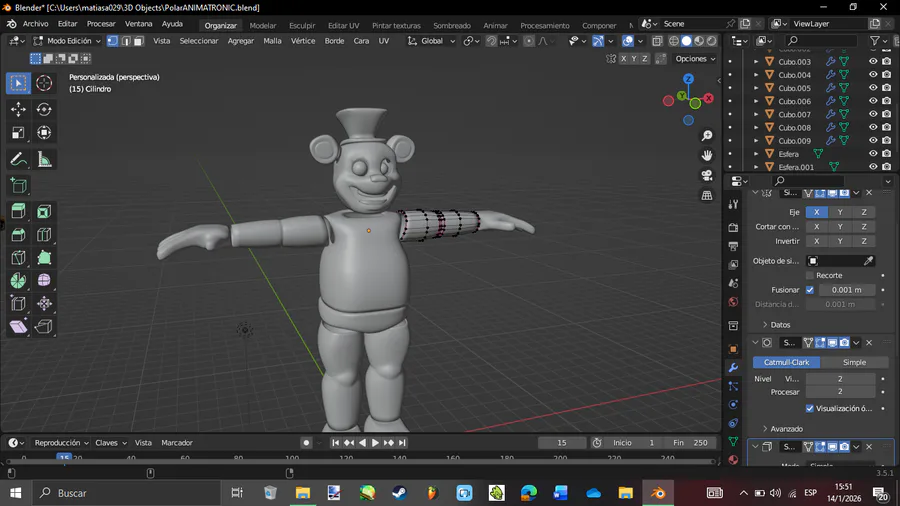Expand Esfera in the outliner

click(x=756, y=154)
